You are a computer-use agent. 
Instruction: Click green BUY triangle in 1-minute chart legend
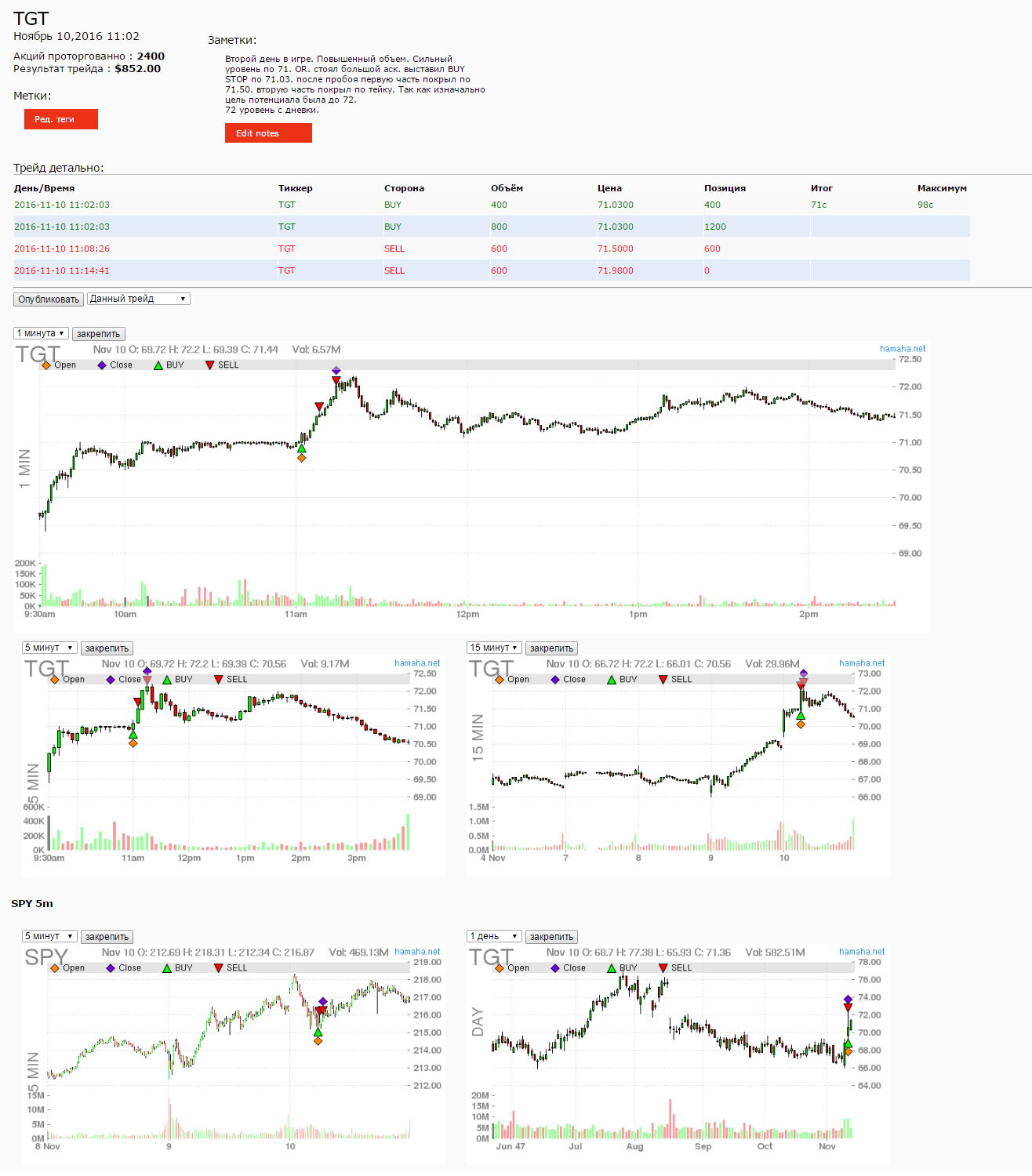(158, 365)
